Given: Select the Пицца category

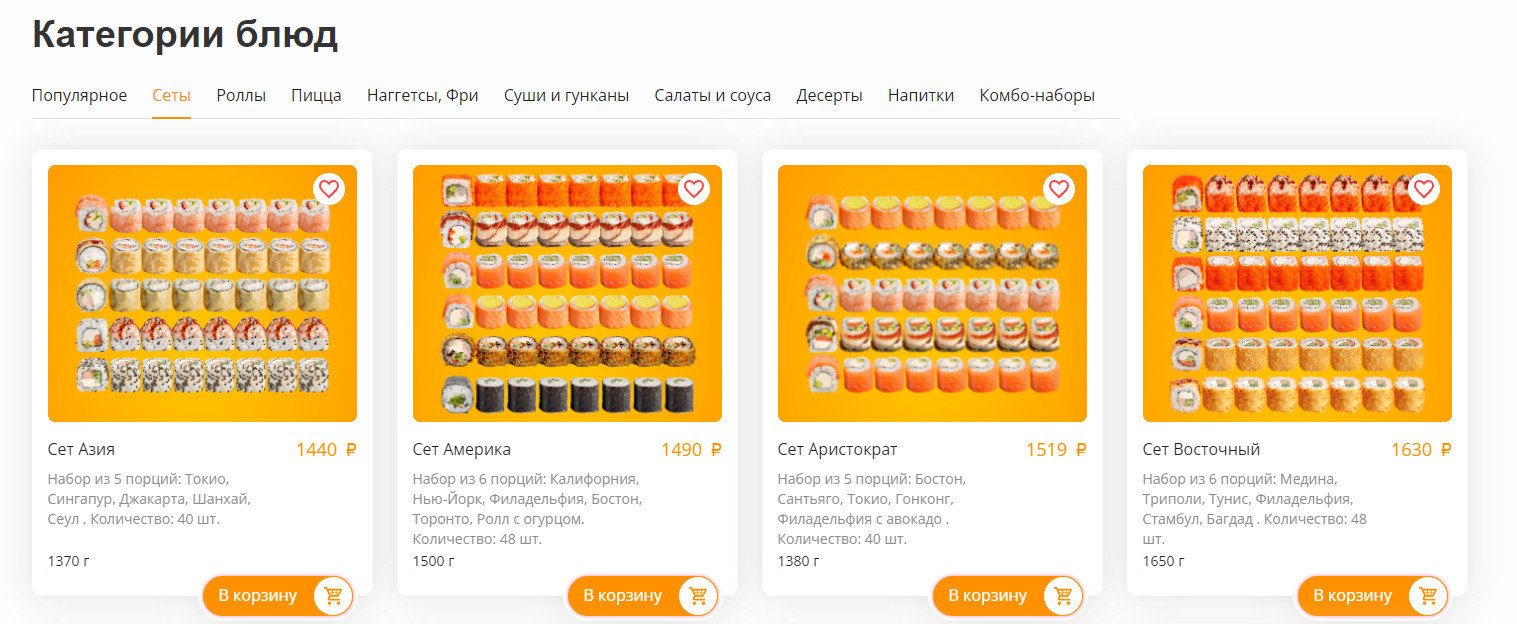Looking at the screenshot, I should pyautogui.click(x=316, y=96).
